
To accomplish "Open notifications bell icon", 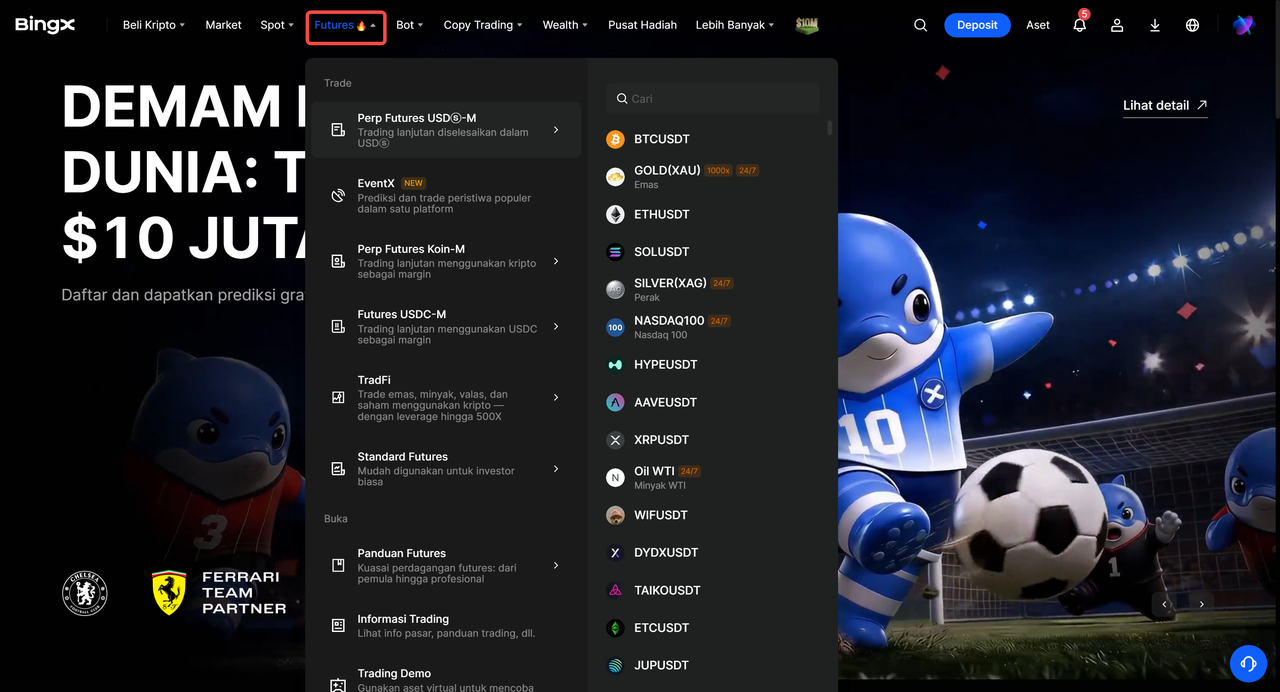I will [x=1080, y=25].
